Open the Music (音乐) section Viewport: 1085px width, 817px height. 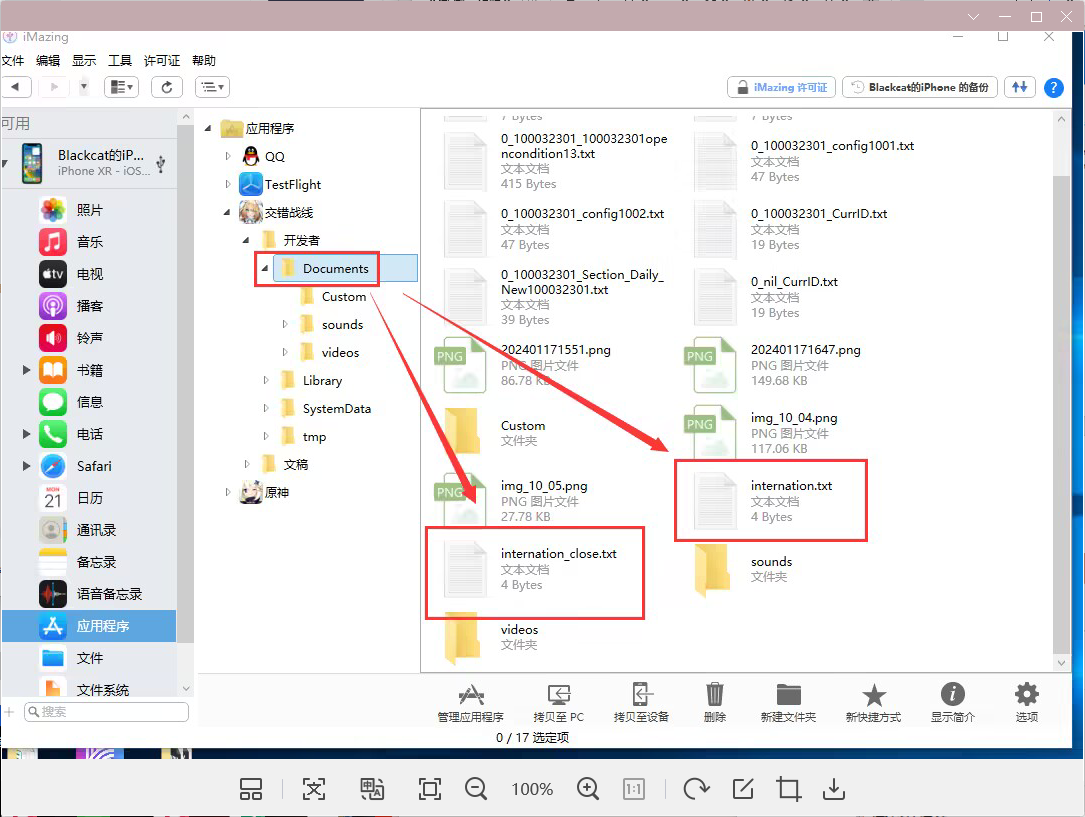point(89,242)
